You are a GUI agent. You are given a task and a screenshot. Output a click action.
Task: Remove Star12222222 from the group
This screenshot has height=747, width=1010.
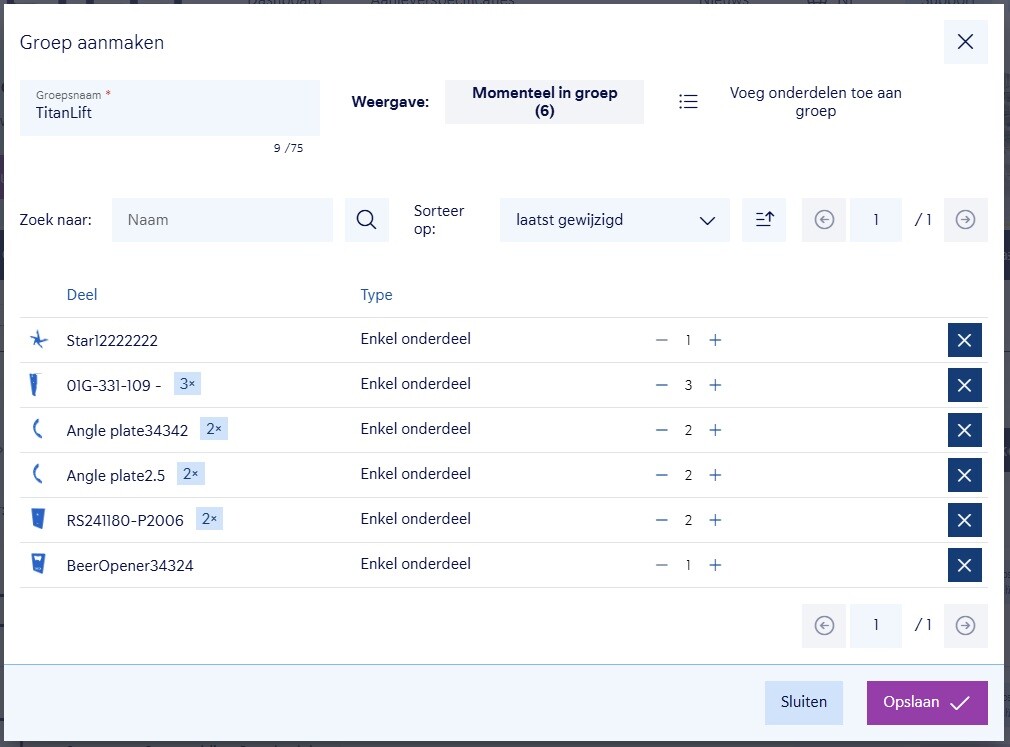[964, 340]
